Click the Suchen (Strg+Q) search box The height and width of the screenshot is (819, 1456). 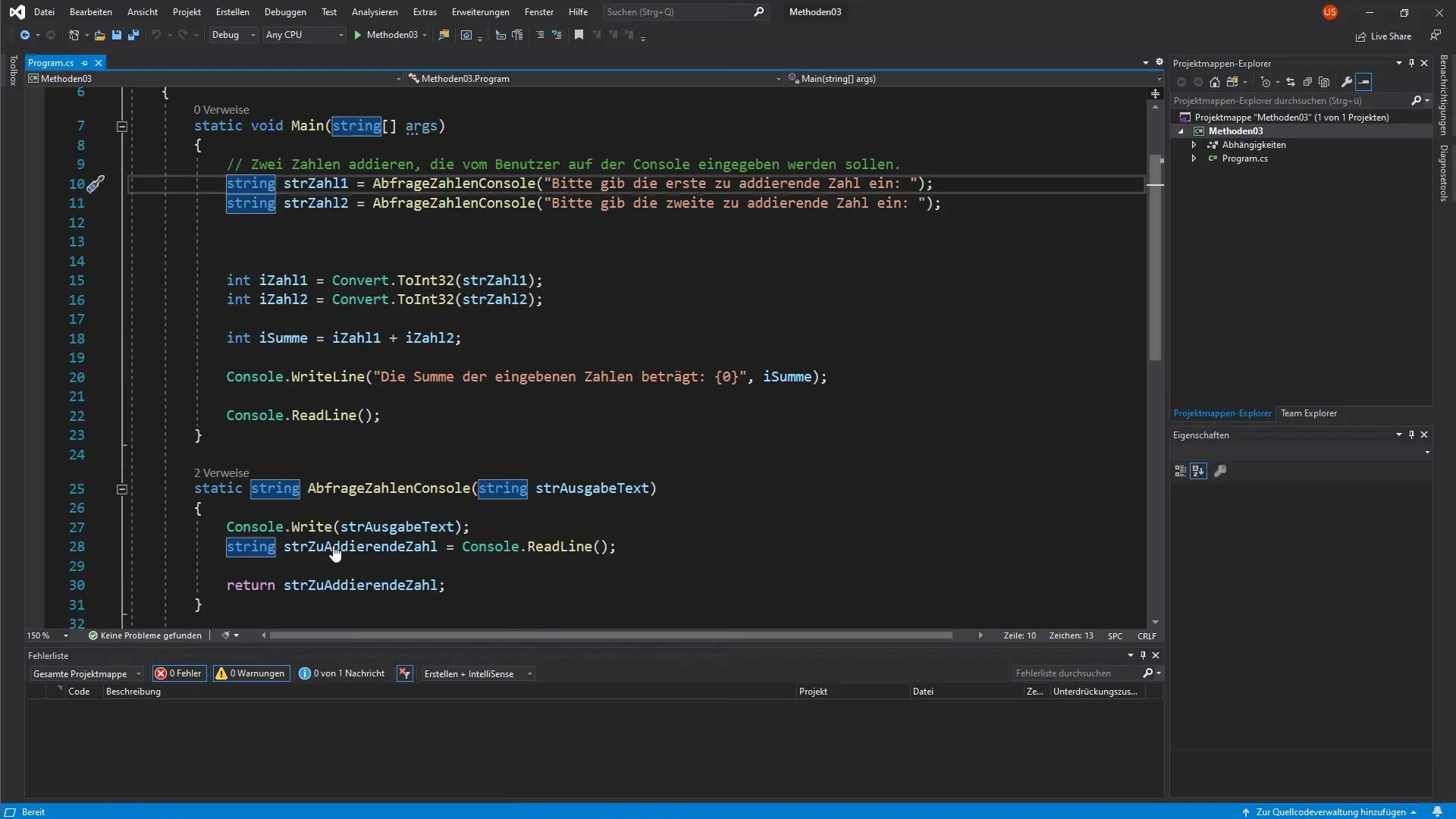[685, 12]
